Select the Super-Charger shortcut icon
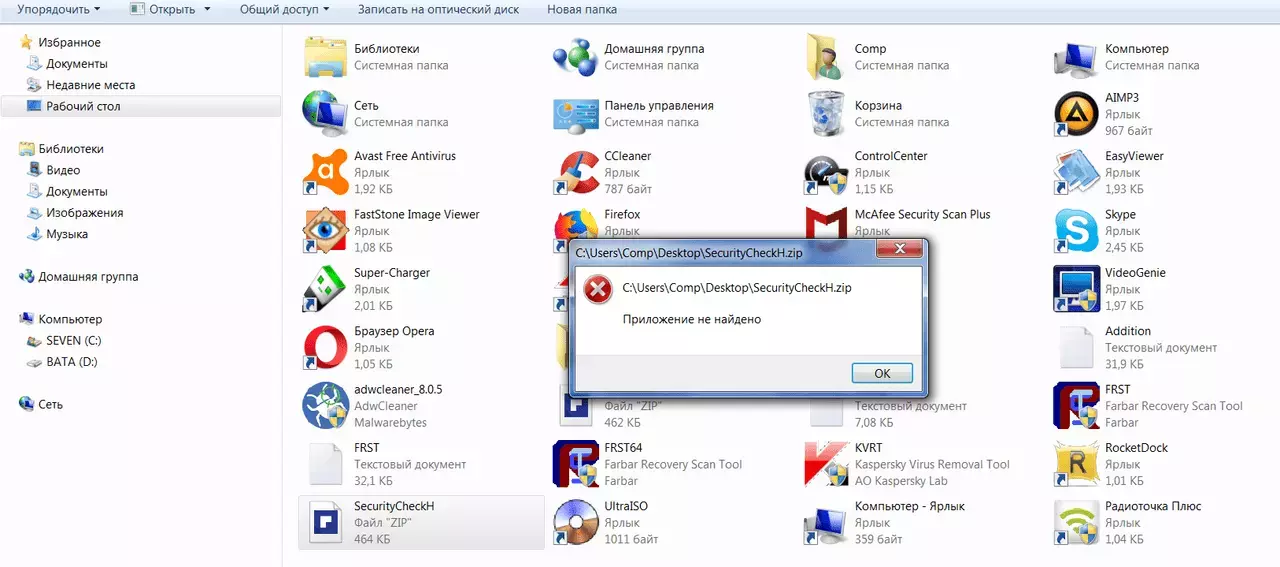This screenshot has width=1280, height=567. pos(325,289)
